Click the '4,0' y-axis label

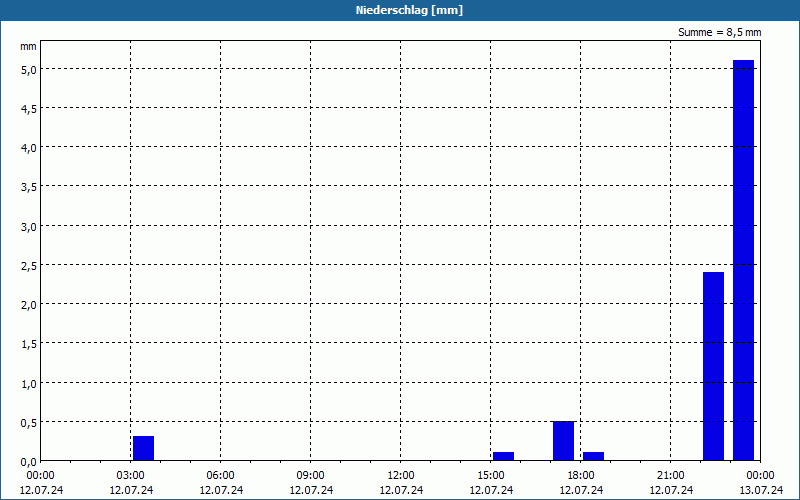(x=28, y=148)
